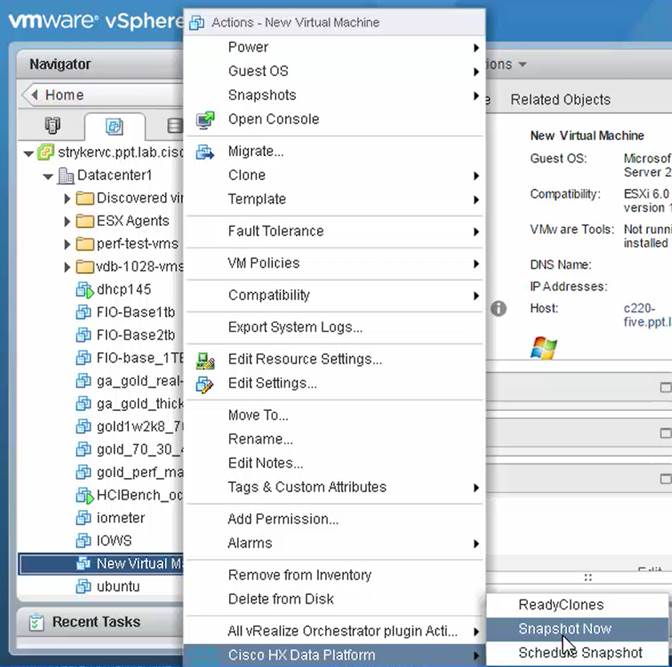Click the info icon next to Host
Screen dimensions: 672x667
[x=498, y=308]
